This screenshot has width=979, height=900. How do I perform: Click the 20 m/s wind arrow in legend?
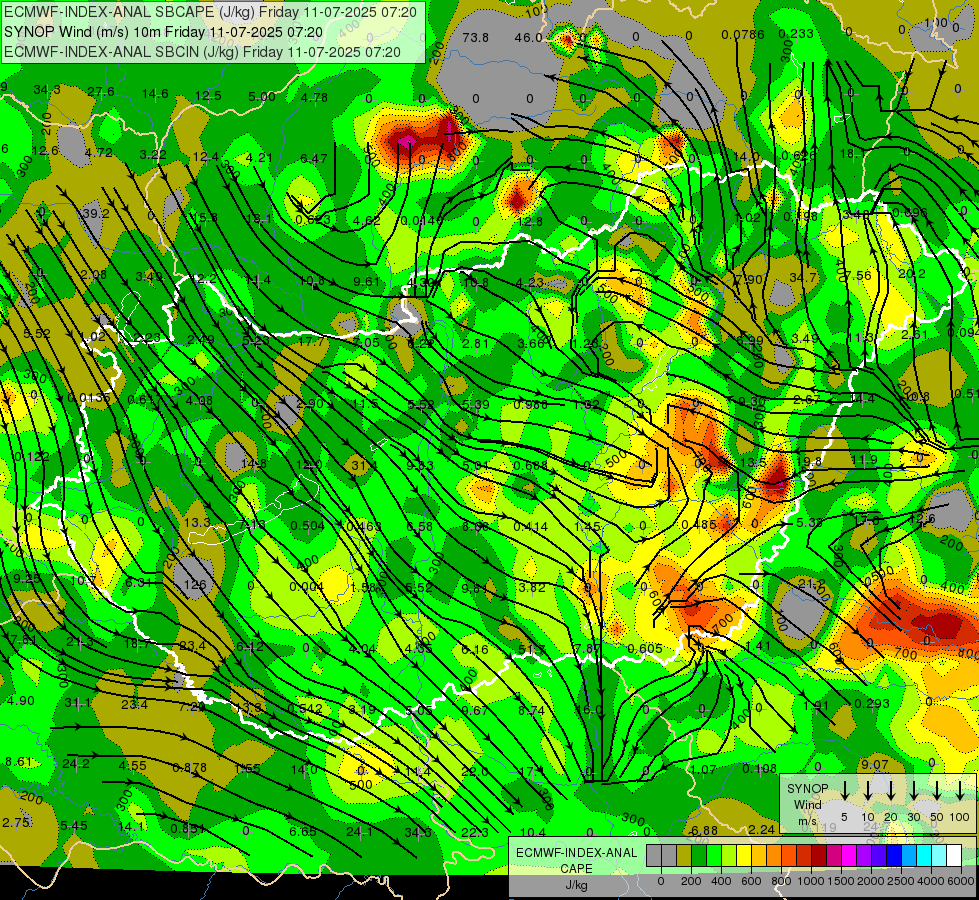pyautogui.click(x=891, y=790)
